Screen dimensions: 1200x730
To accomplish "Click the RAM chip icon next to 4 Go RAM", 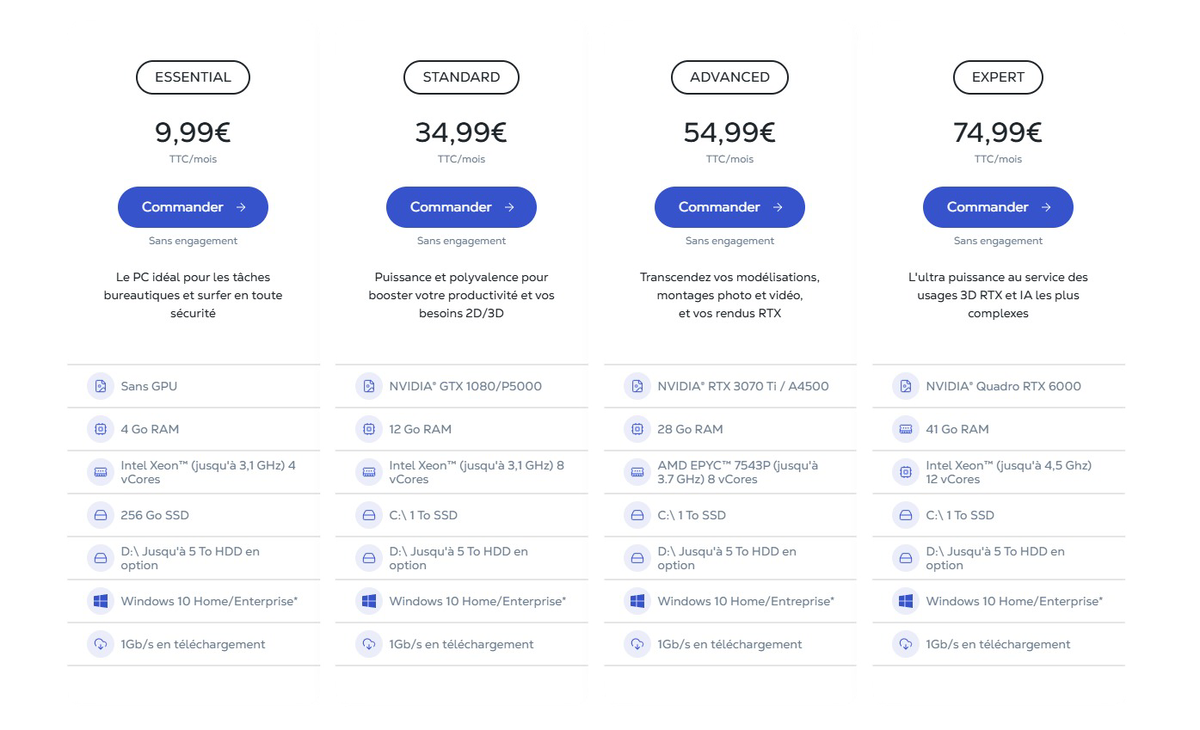I will click(100, 429).
